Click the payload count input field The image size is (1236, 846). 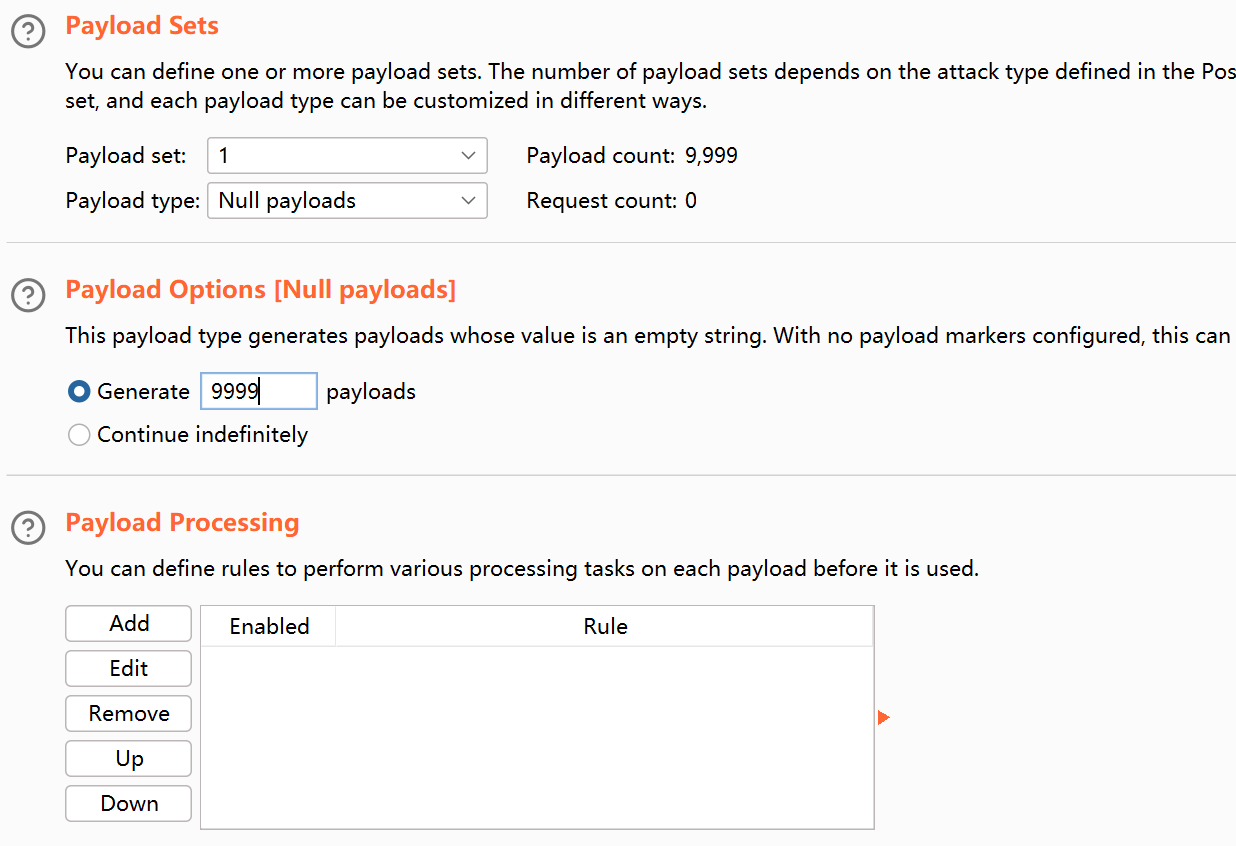coord(258,392)
